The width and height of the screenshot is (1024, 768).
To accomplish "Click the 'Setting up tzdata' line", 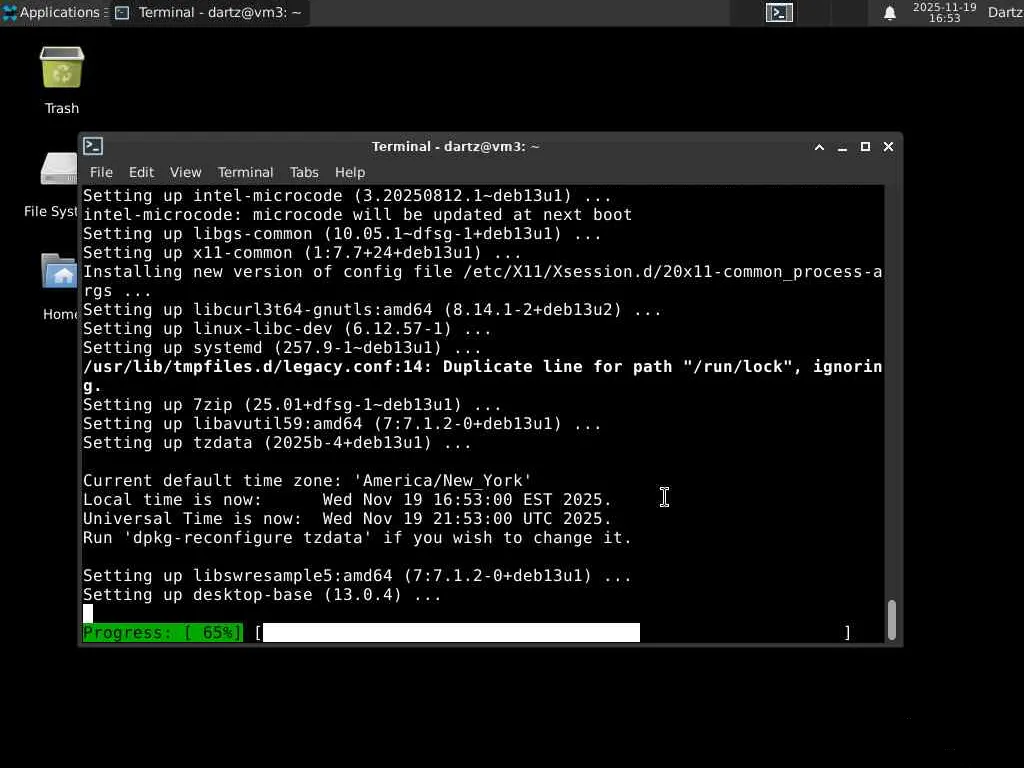I will (277, 443).
